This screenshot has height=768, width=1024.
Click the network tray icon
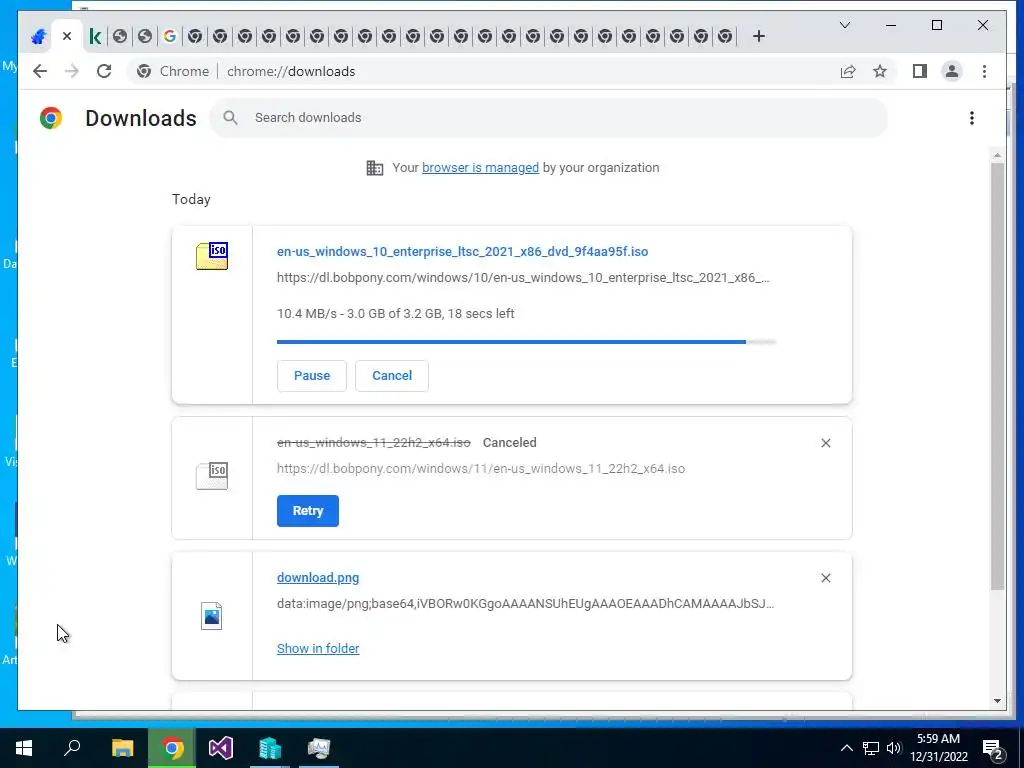(x=871, y=748)
